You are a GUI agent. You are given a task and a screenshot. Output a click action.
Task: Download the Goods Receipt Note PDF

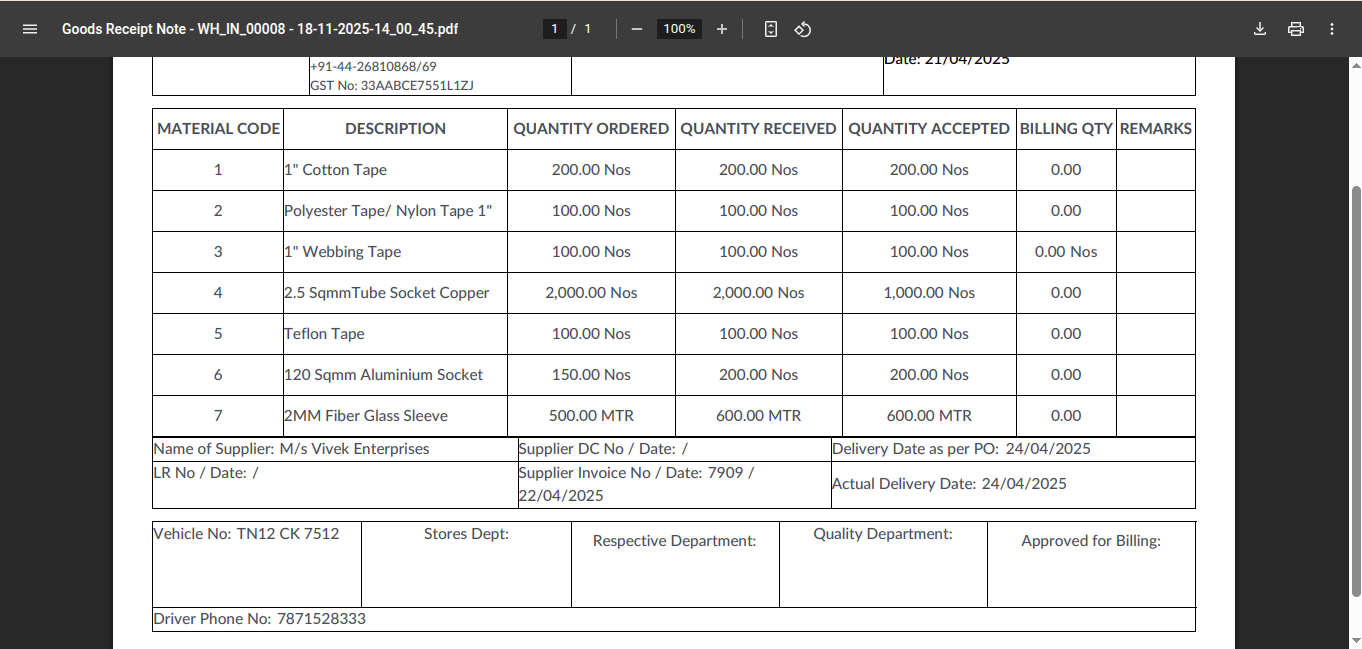tap(1260, 29)
